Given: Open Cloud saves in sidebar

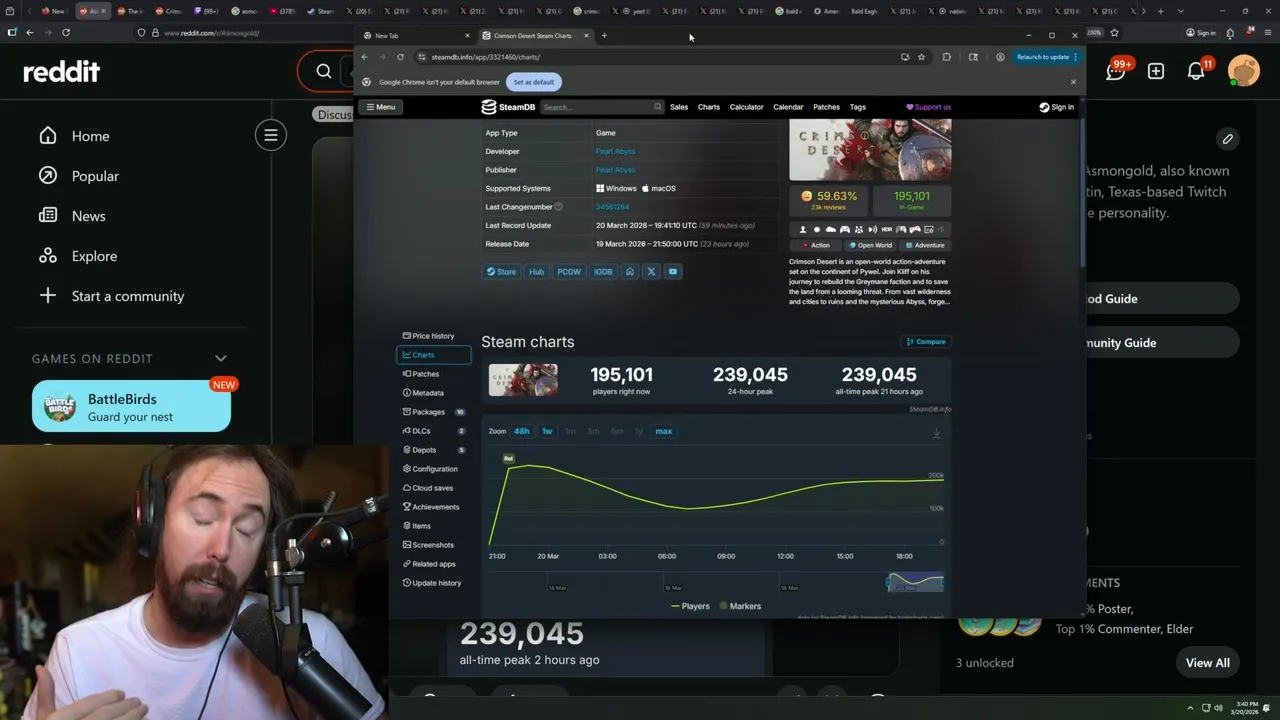Looking at the screenshot, I should pos(433,488).
